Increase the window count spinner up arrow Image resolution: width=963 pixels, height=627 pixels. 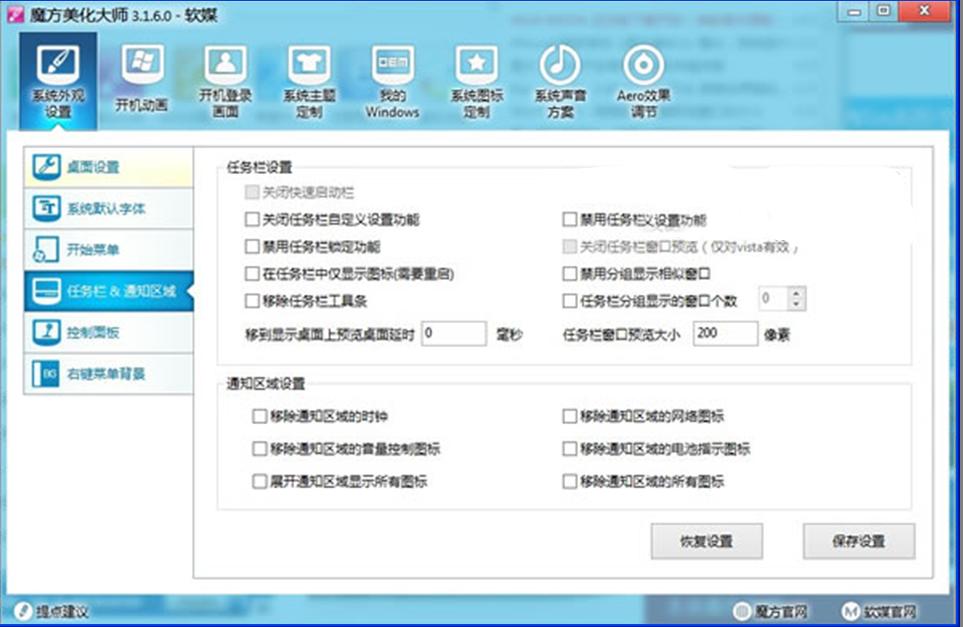(x=797, y=293)
